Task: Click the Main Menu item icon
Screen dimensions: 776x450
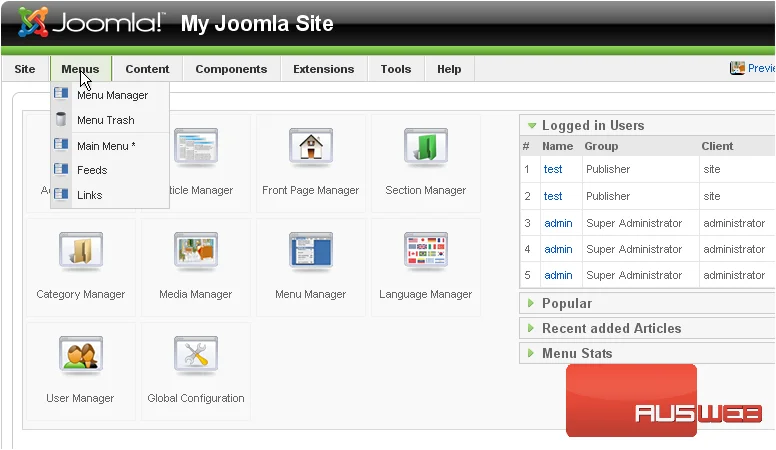Action: (x=61, y=144)
